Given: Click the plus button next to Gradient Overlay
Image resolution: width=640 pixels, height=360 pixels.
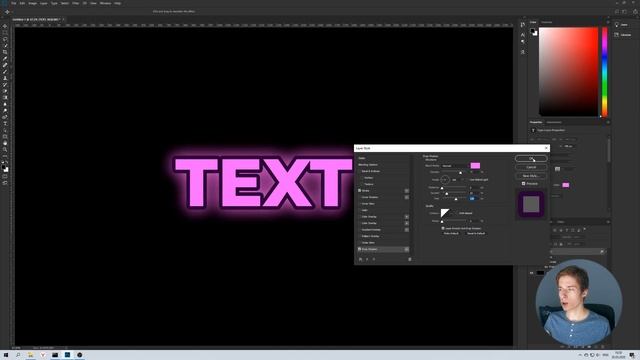Looking at the screenshot, I should pos(407,230).
